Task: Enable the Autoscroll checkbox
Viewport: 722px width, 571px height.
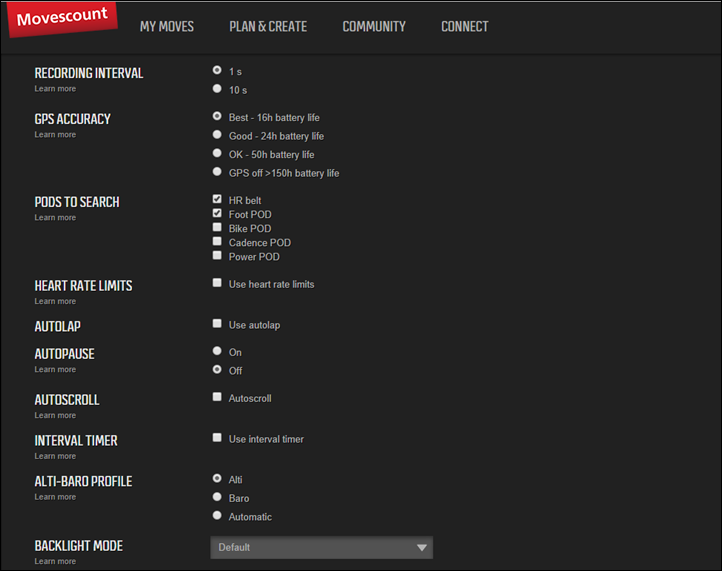Action: click(x=217, y=397)
